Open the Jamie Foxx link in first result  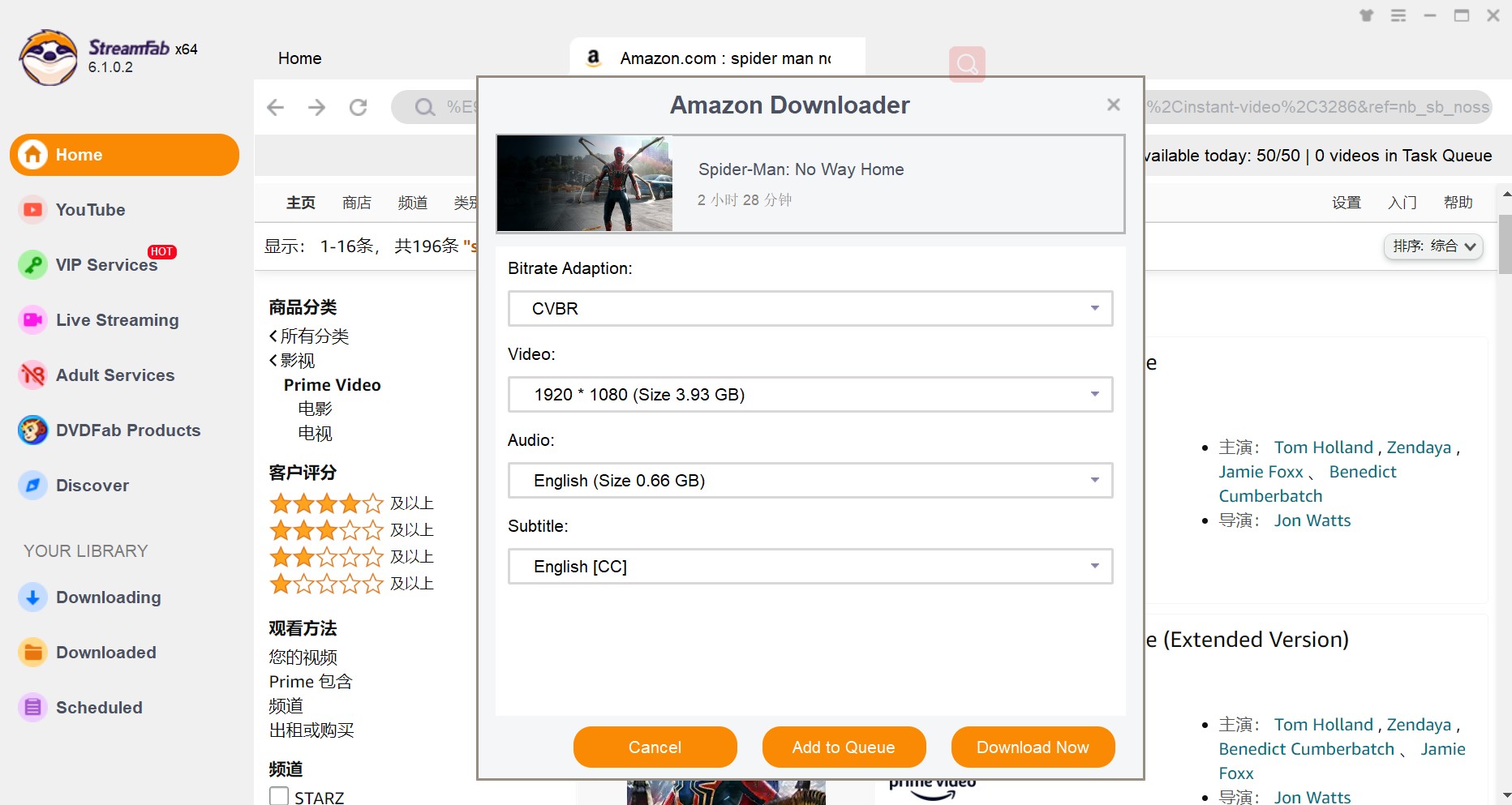pyautogui.click(x=1261, y=472)
